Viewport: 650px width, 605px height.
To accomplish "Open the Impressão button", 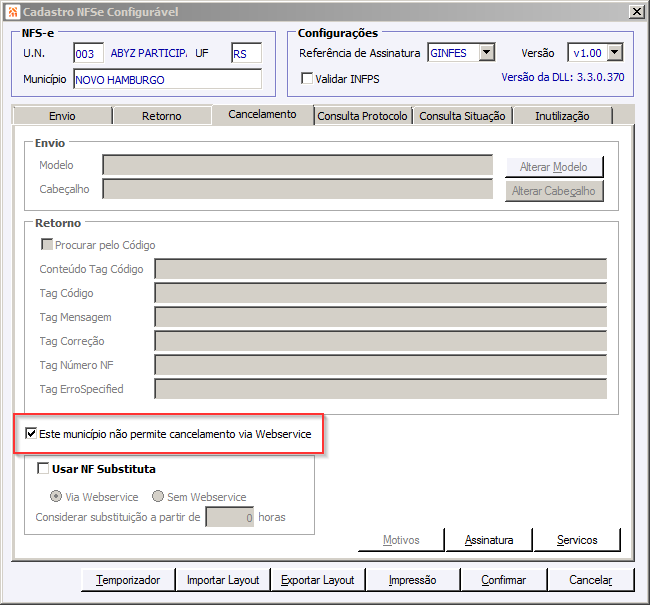I will tap(412, 580).
